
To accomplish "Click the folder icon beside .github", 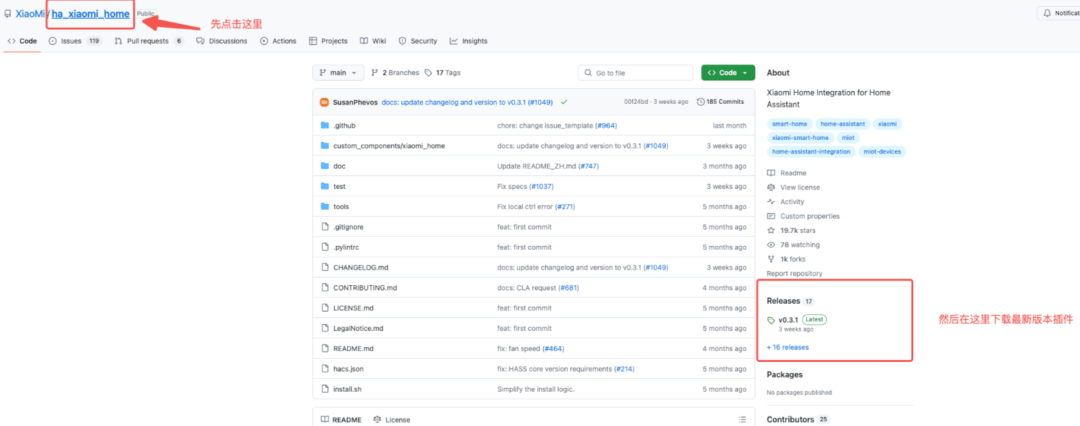I will (x=325, y=125).
